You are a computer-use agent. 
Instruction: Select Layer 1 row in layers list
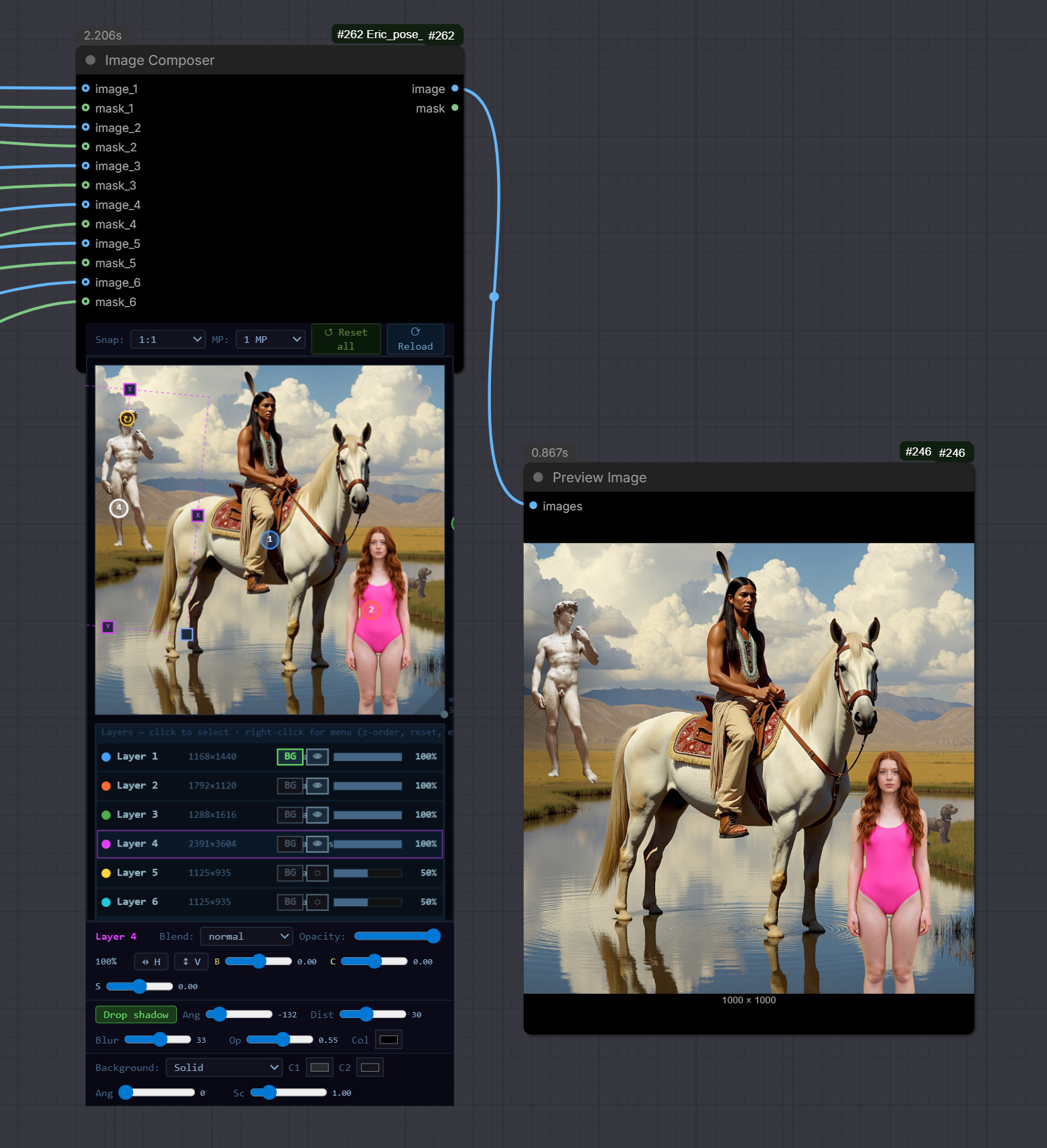pyautogui.click(x=270, y=756)
